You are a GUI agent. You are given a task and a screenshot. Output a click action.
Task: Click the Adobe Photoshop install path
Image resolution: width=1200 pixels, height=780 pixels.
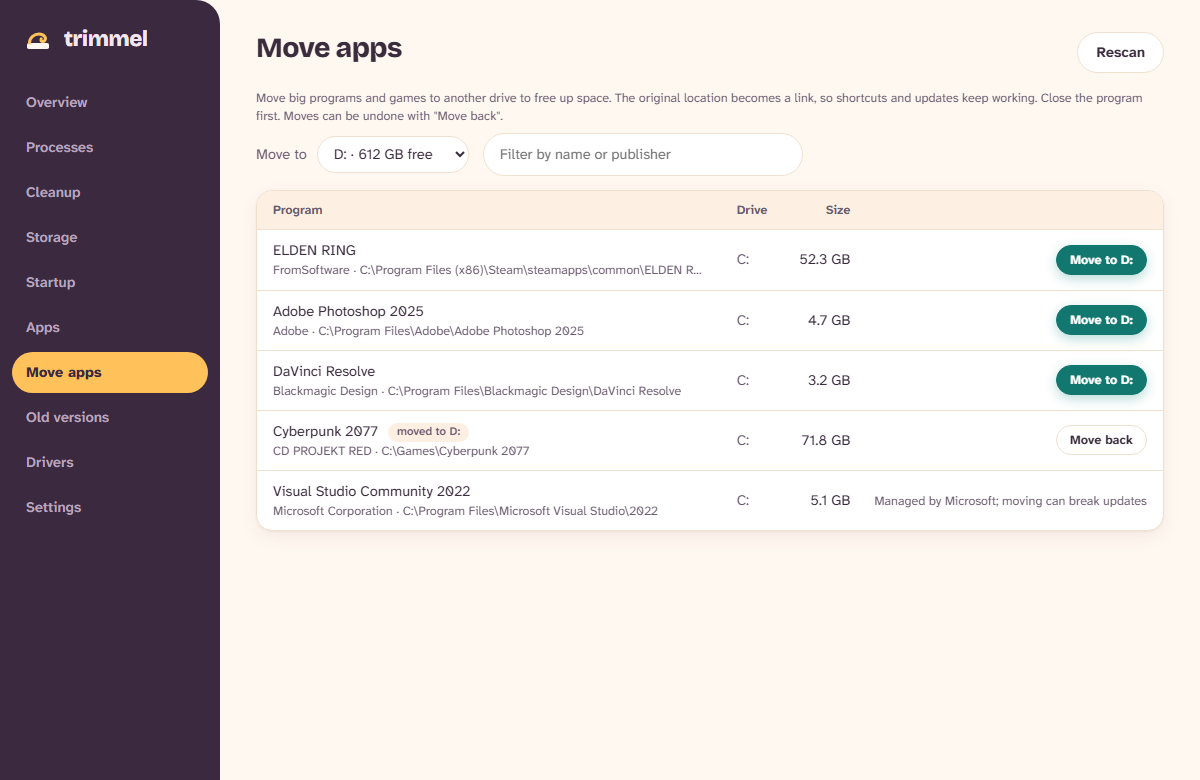pyautogui.click(x=428, y=331)
